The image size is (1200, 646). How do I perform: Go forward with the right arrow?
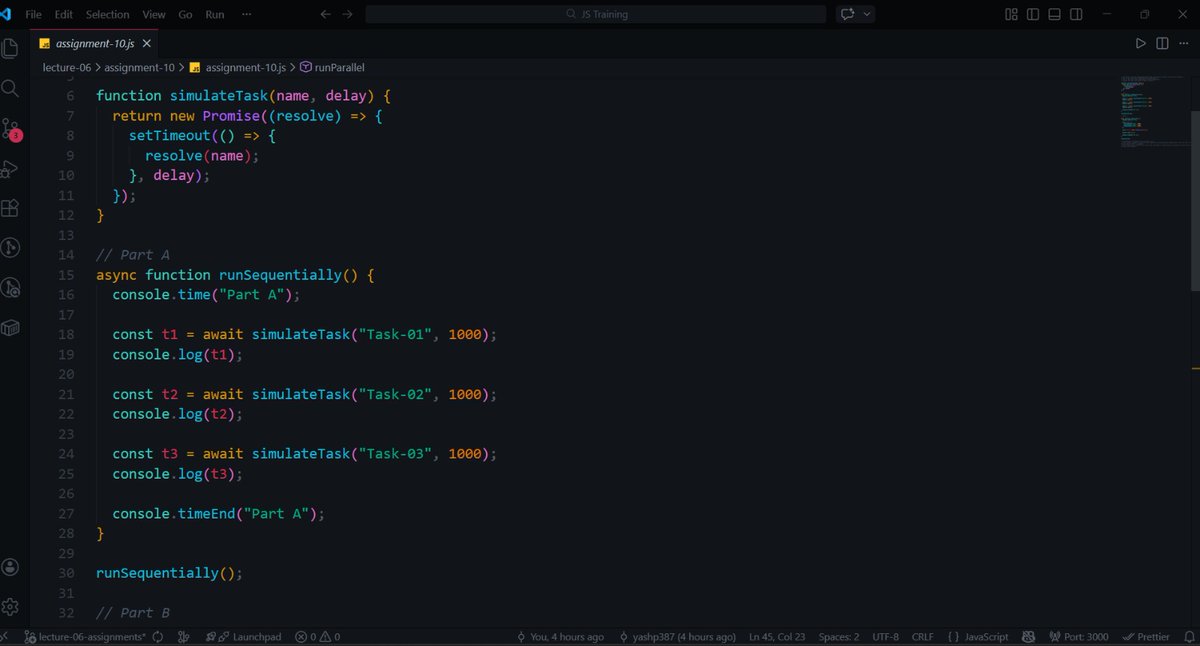pyautogui.click(x=347, y=14)
